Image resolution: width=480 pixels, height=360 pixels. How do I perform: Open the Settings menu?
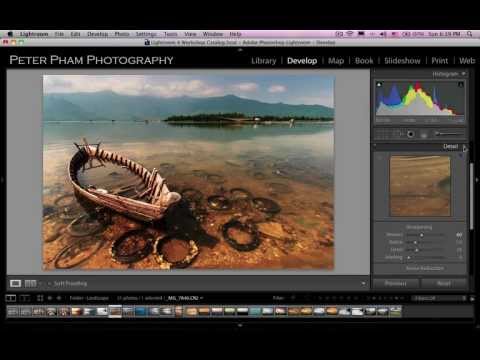pyautogui.click(x=146, y=34)
